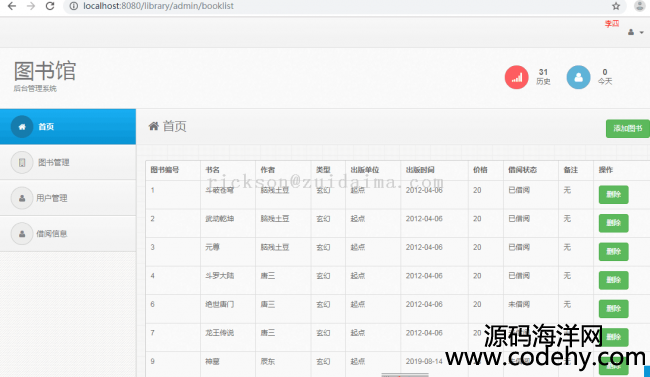Open 用户管理 in the sidebar menu

(x=68, y=198)
